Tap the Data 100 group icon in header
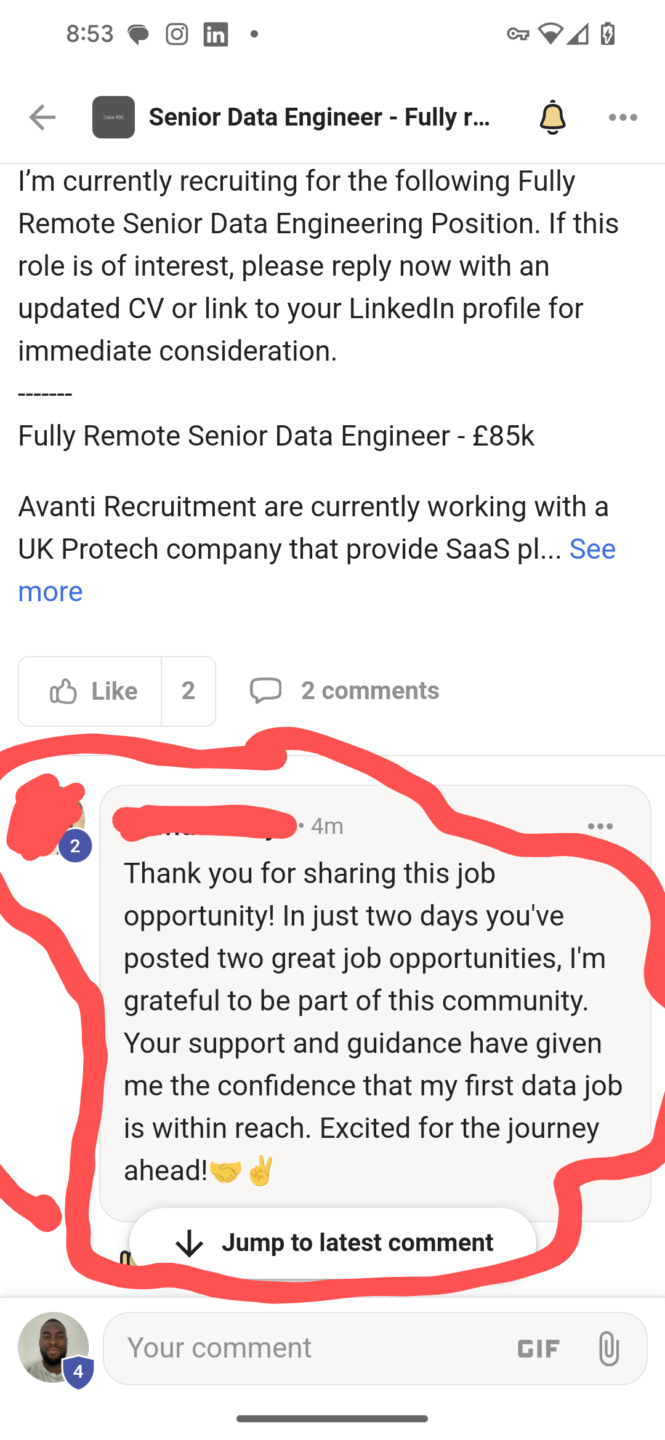Screen dimensions: 665x1440 113,116
